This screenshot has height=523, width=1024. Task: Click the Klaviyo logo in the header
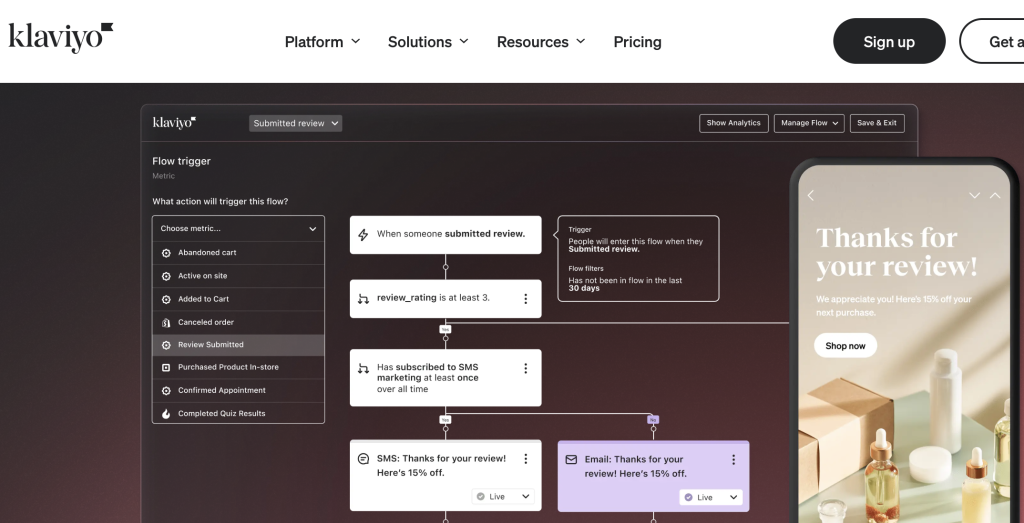pyautogui.click(x=61, y=37)
